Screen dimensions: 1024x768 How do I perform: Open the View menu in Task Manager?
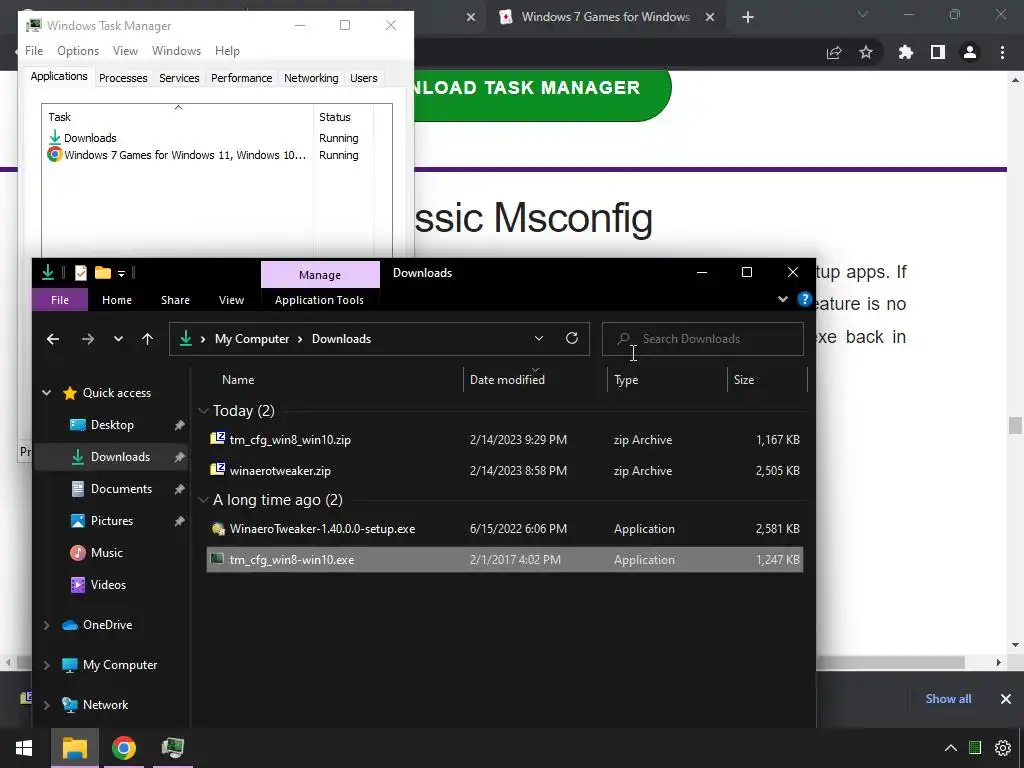125,50
